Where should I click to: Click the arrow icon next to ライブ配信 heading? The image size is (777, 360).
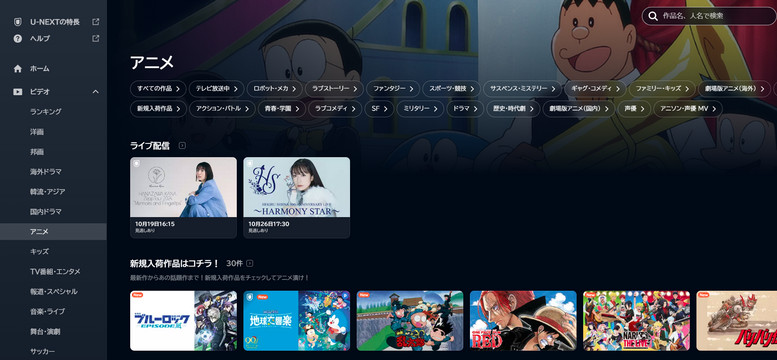tap(182, 145)
